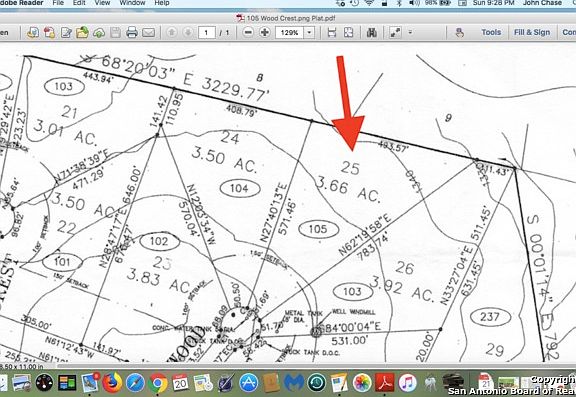Open iTunes from the Dock

407,383
